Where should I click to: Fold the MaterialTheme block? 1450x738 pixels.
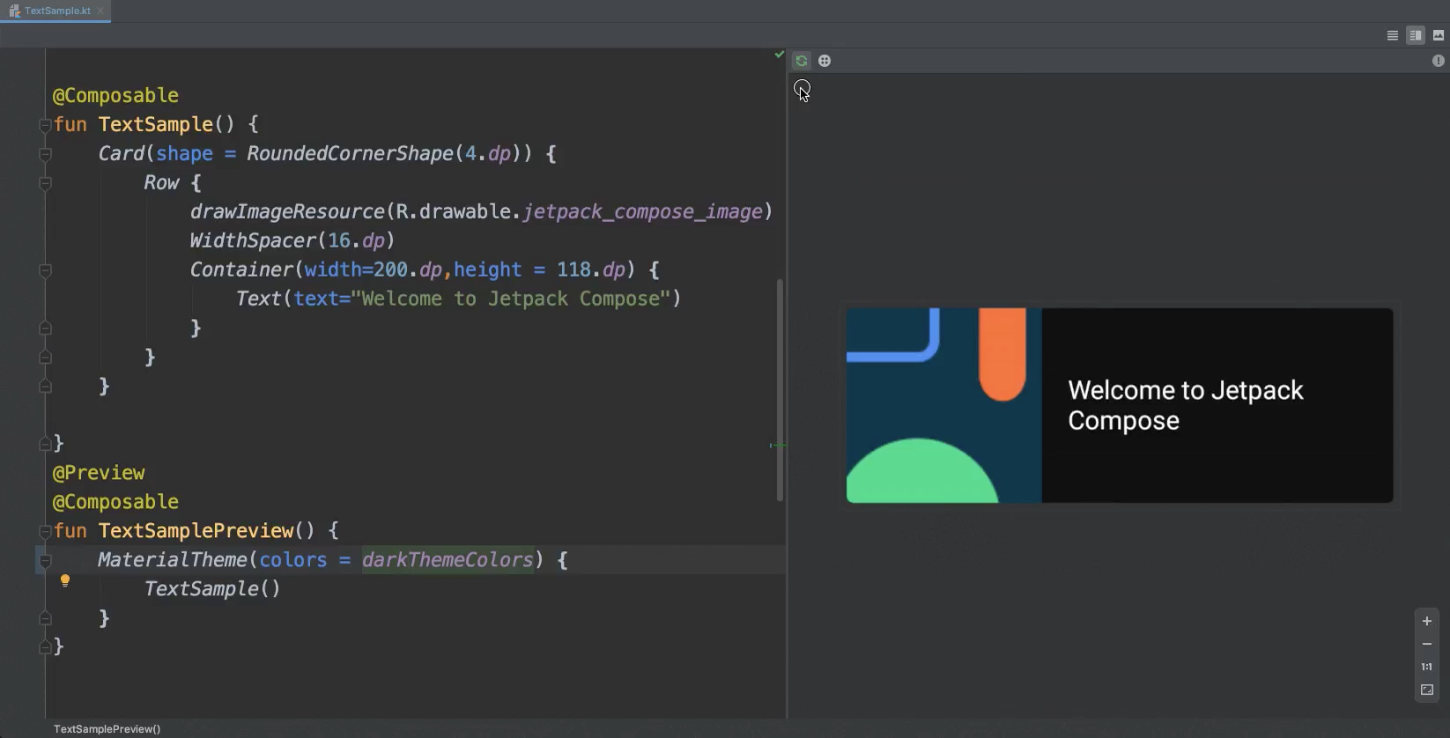[x=45, y=561]
